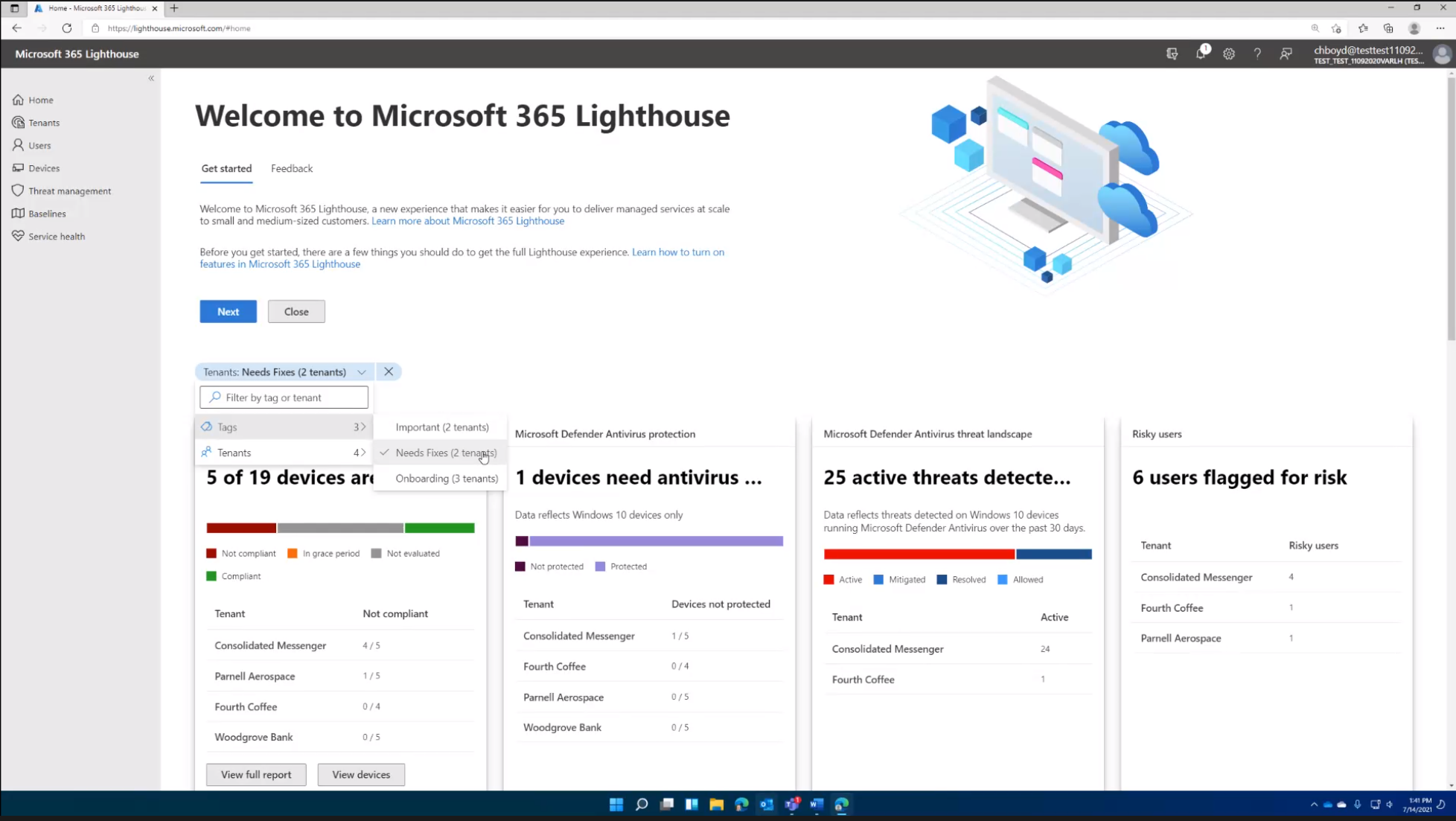Select Important (2 tenants) tag
This screenshot has width=1456, height=821.
[441, 427]
